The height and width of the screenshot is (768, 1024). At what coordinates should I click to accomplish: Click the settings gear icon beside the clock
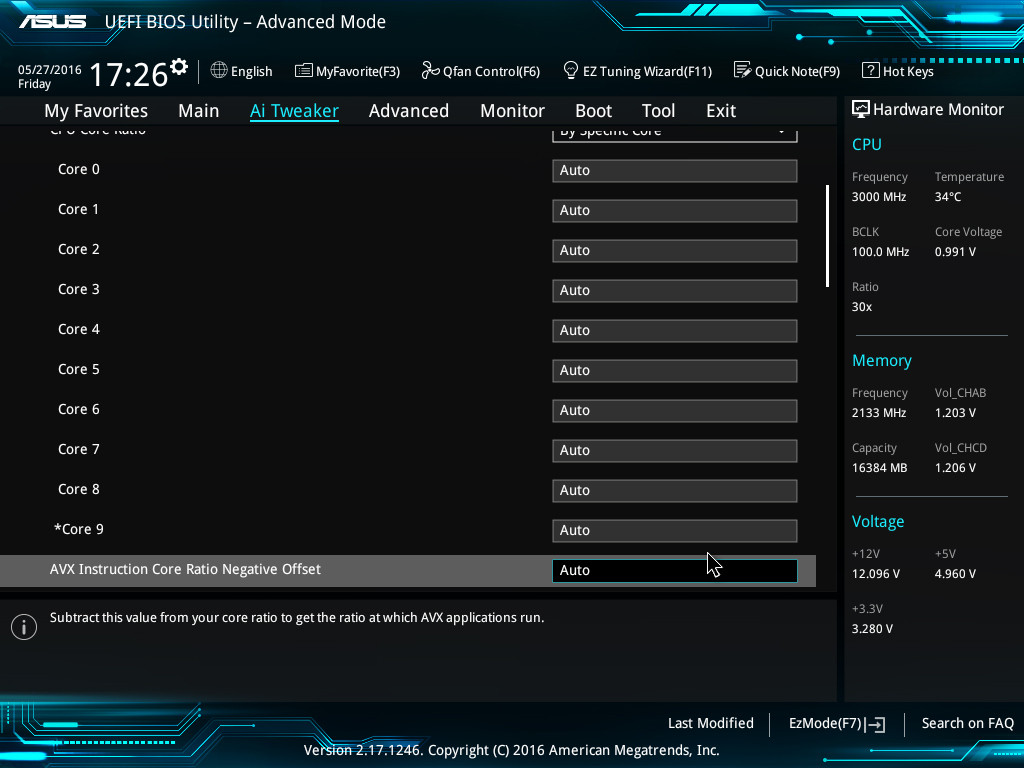click(x=179, y=67)
